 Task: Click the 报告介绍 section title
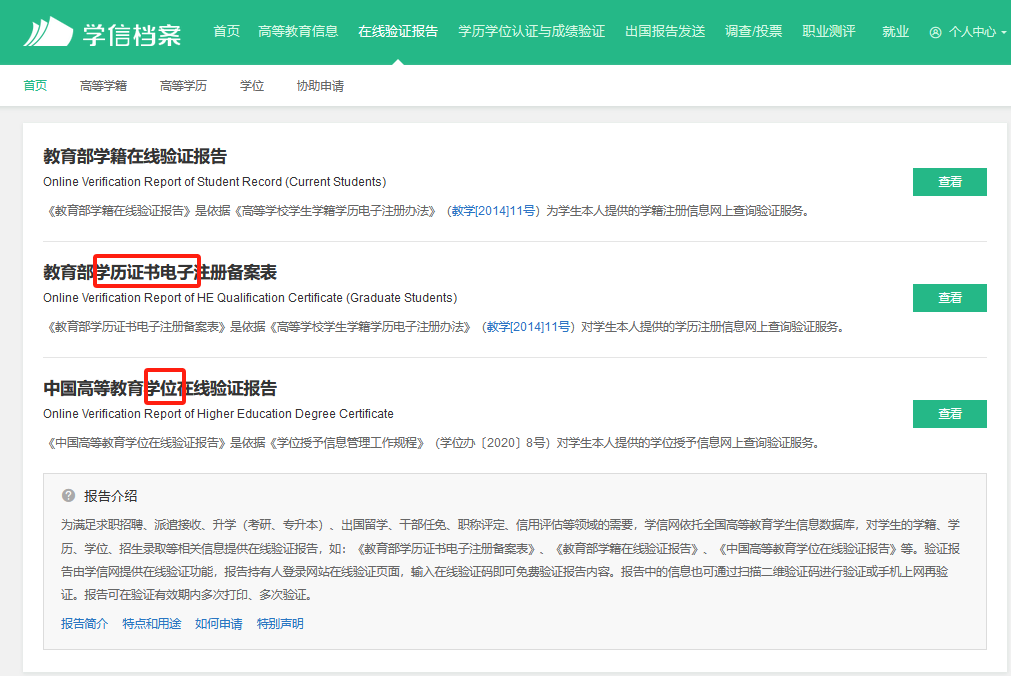point(111,496)
